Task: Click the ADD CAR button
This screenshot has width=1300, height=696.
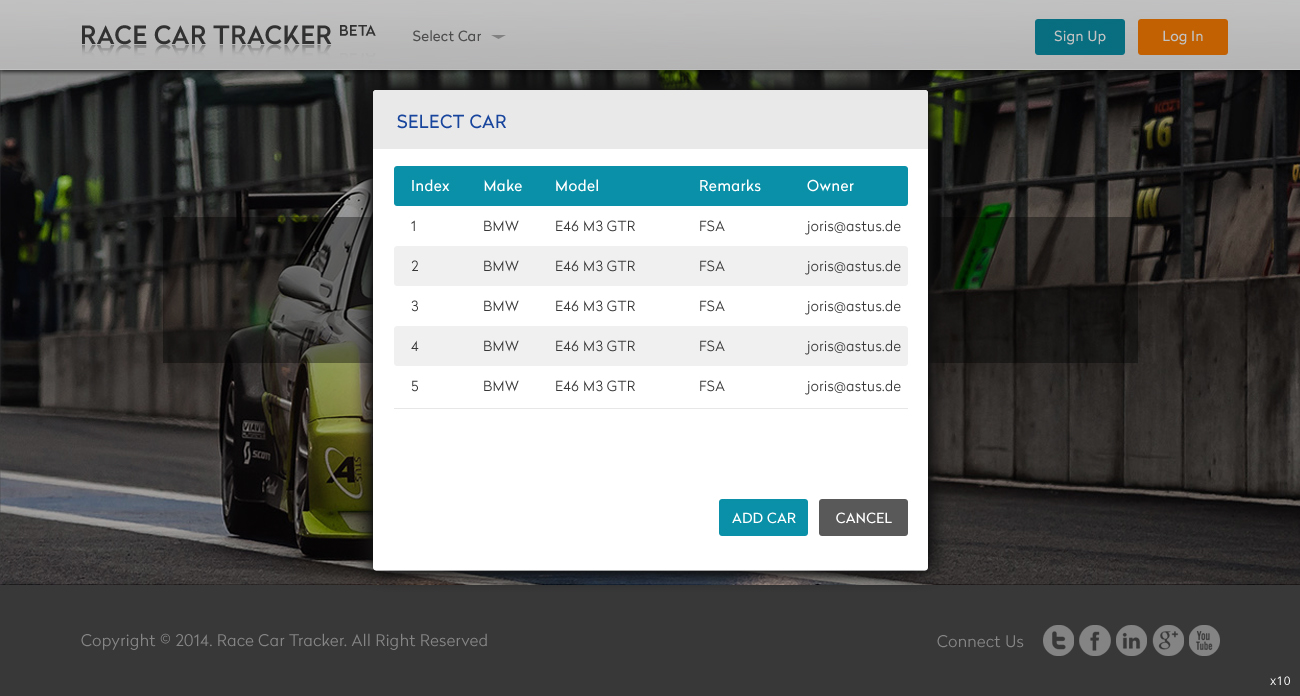Action: point(763,518)
